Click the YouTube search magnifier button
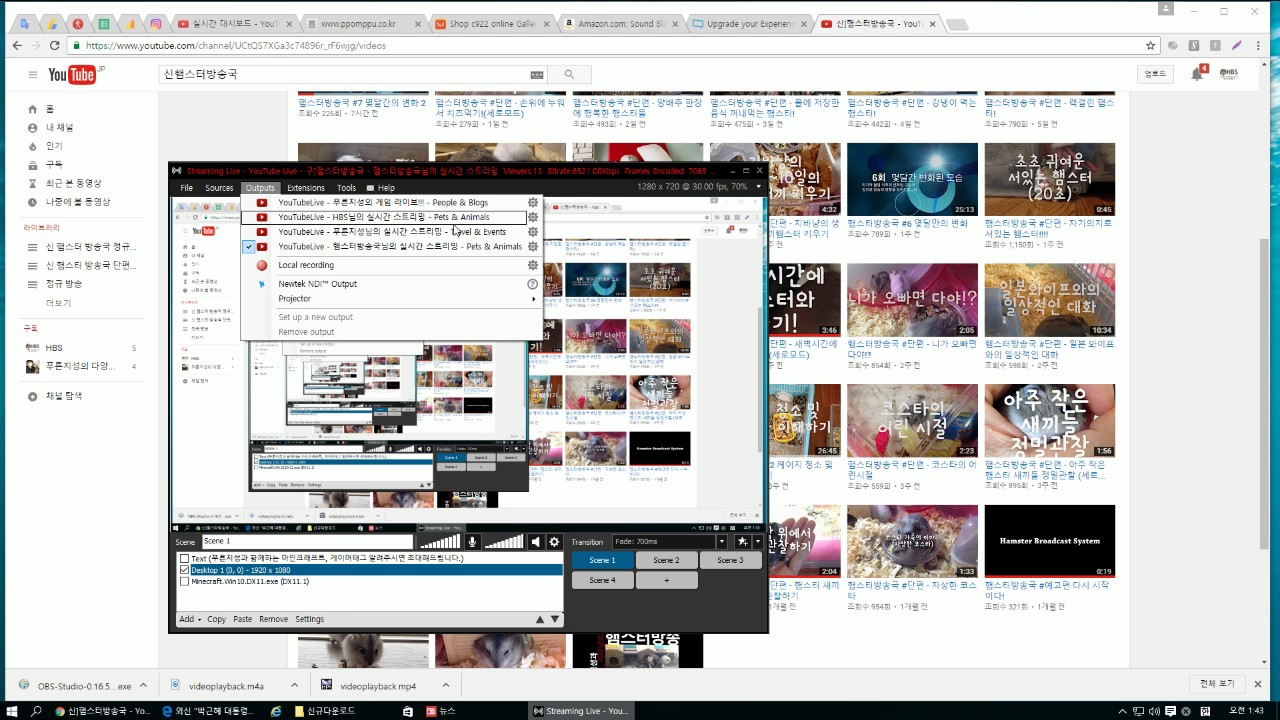 570,75
